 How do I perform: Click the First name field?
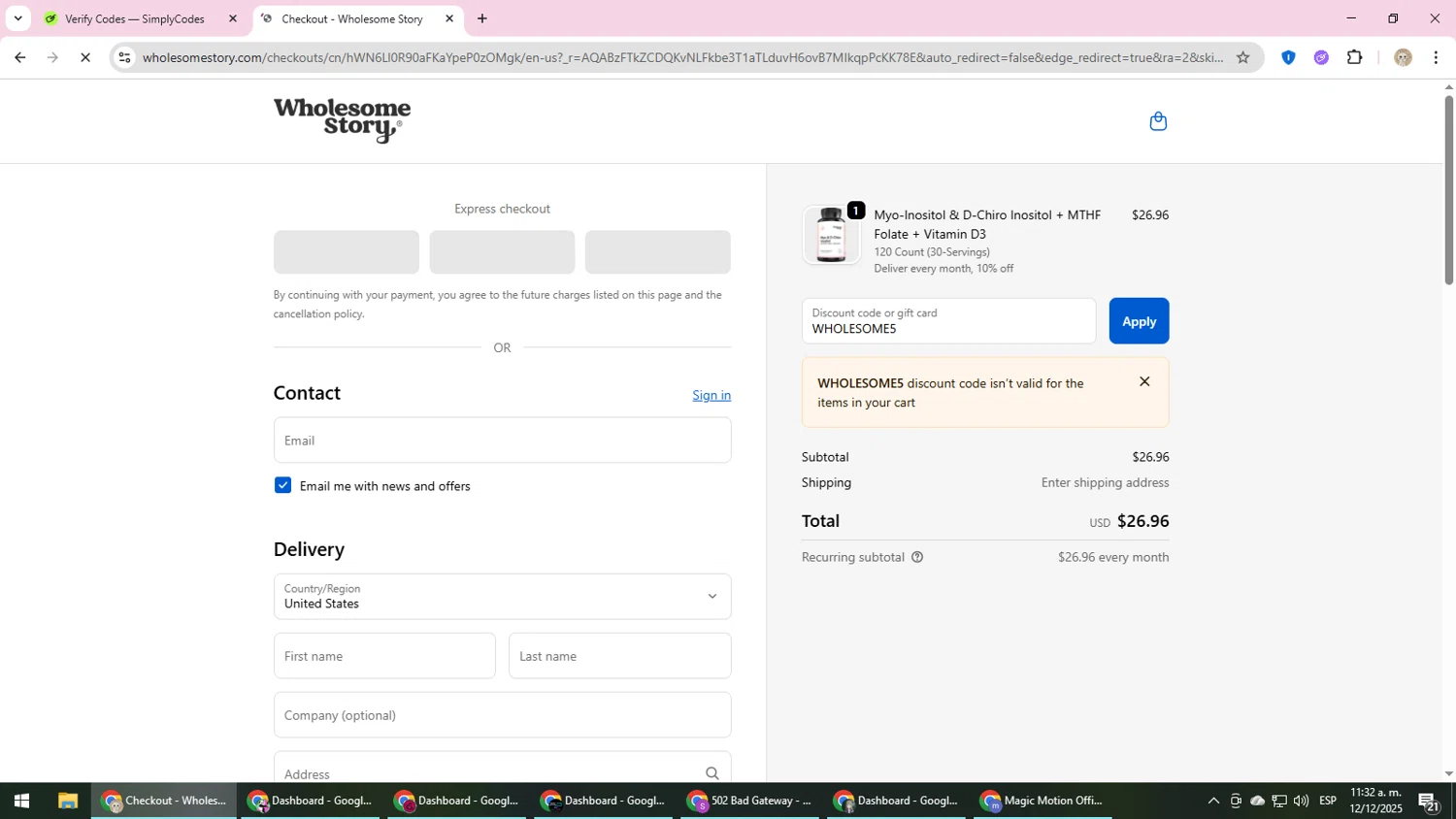(384, 656)
